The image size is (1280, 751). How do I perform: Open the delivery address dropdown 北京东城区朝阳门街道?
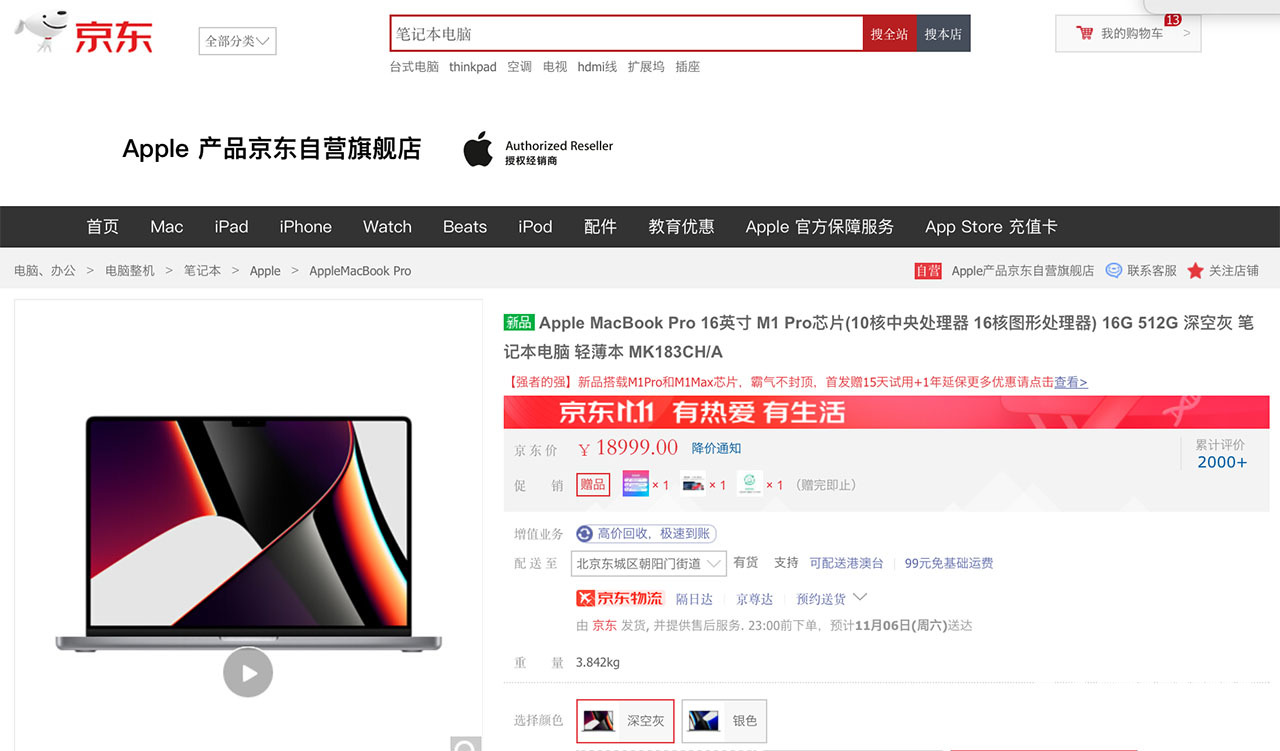648,564
